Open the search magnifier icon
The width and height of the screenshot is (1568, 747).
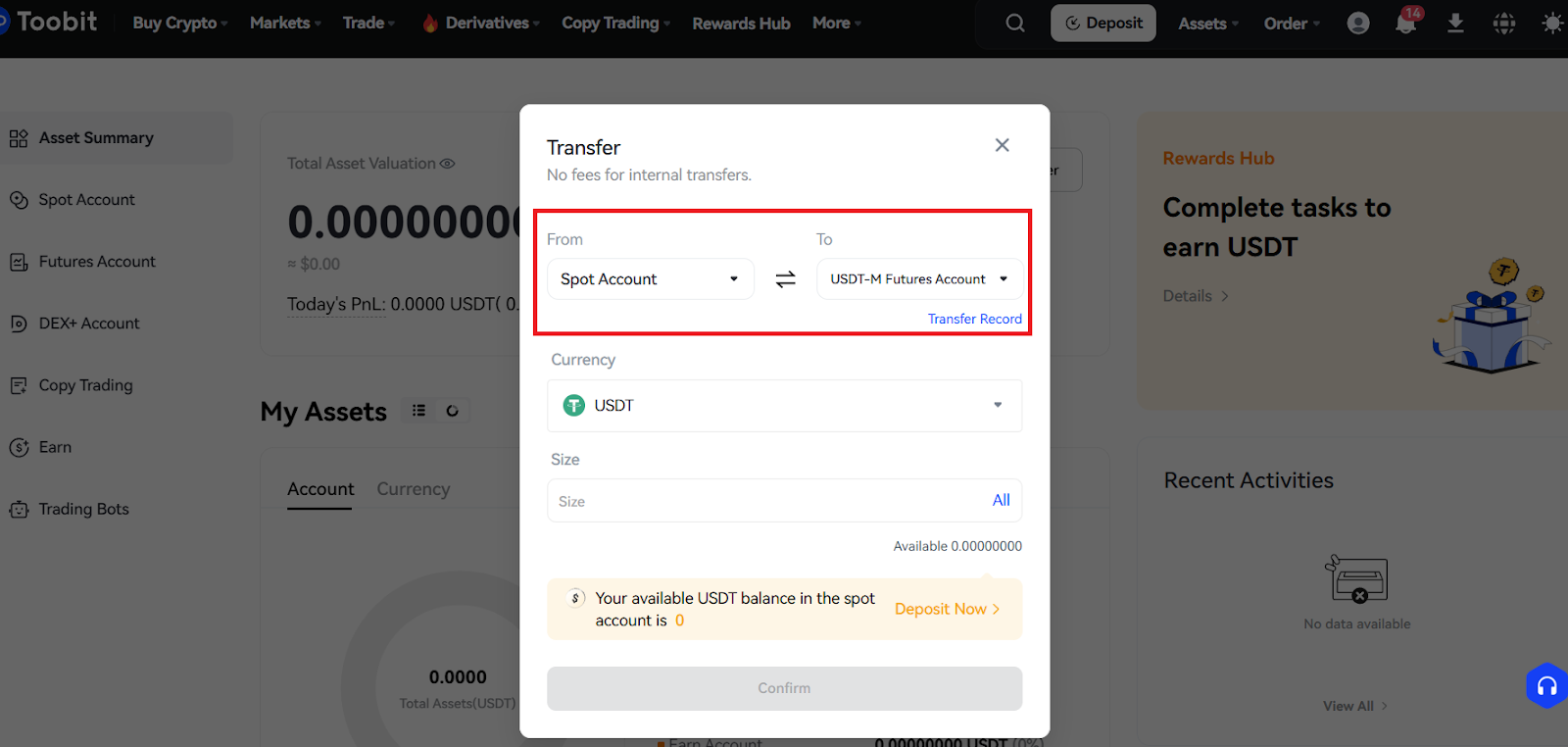click(1015, 23)
